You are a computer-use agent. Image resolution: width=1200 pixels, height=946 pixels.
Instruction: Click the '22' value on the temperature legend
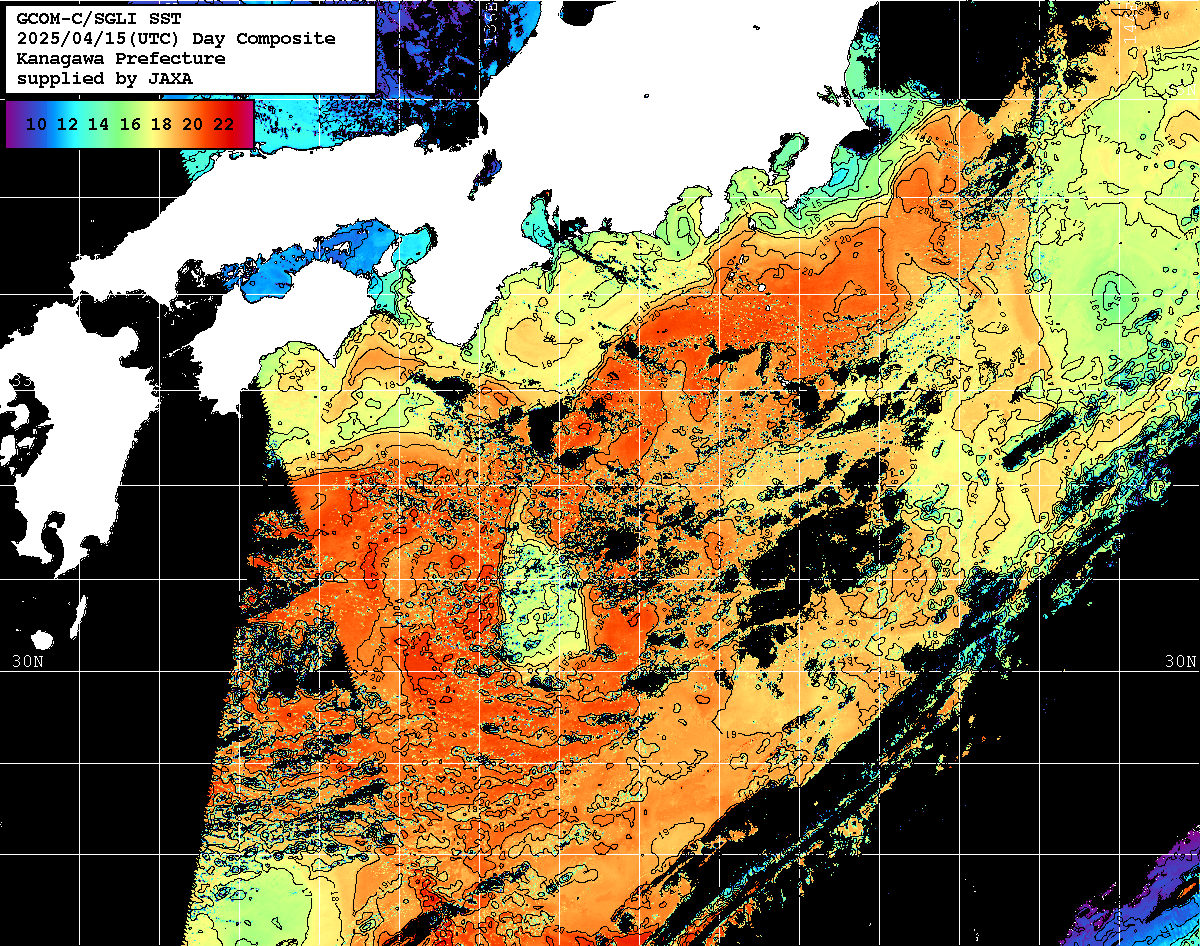pyautogui.click(x=224, y=124)
